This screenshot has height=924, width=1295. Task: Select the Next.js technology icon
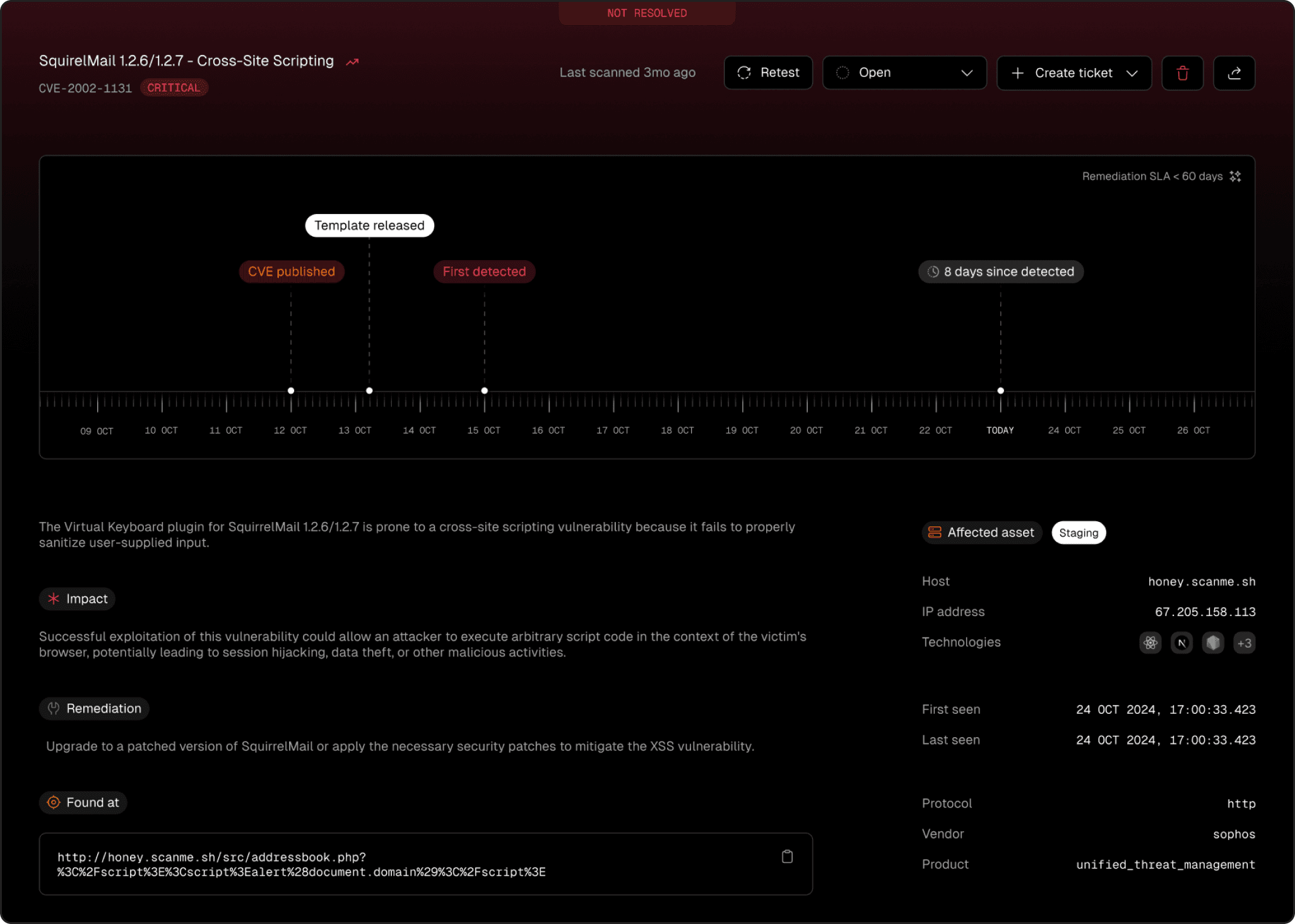[1181, 643]
